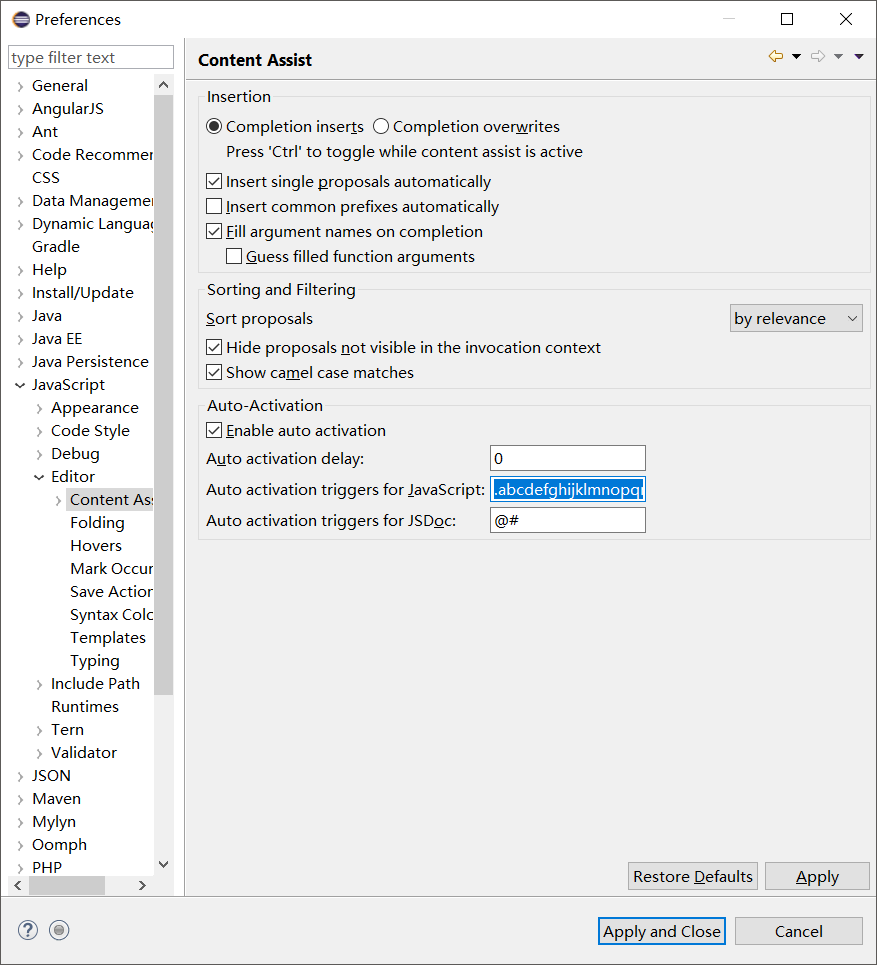Toggle Show camel case matches

(214, 372)
